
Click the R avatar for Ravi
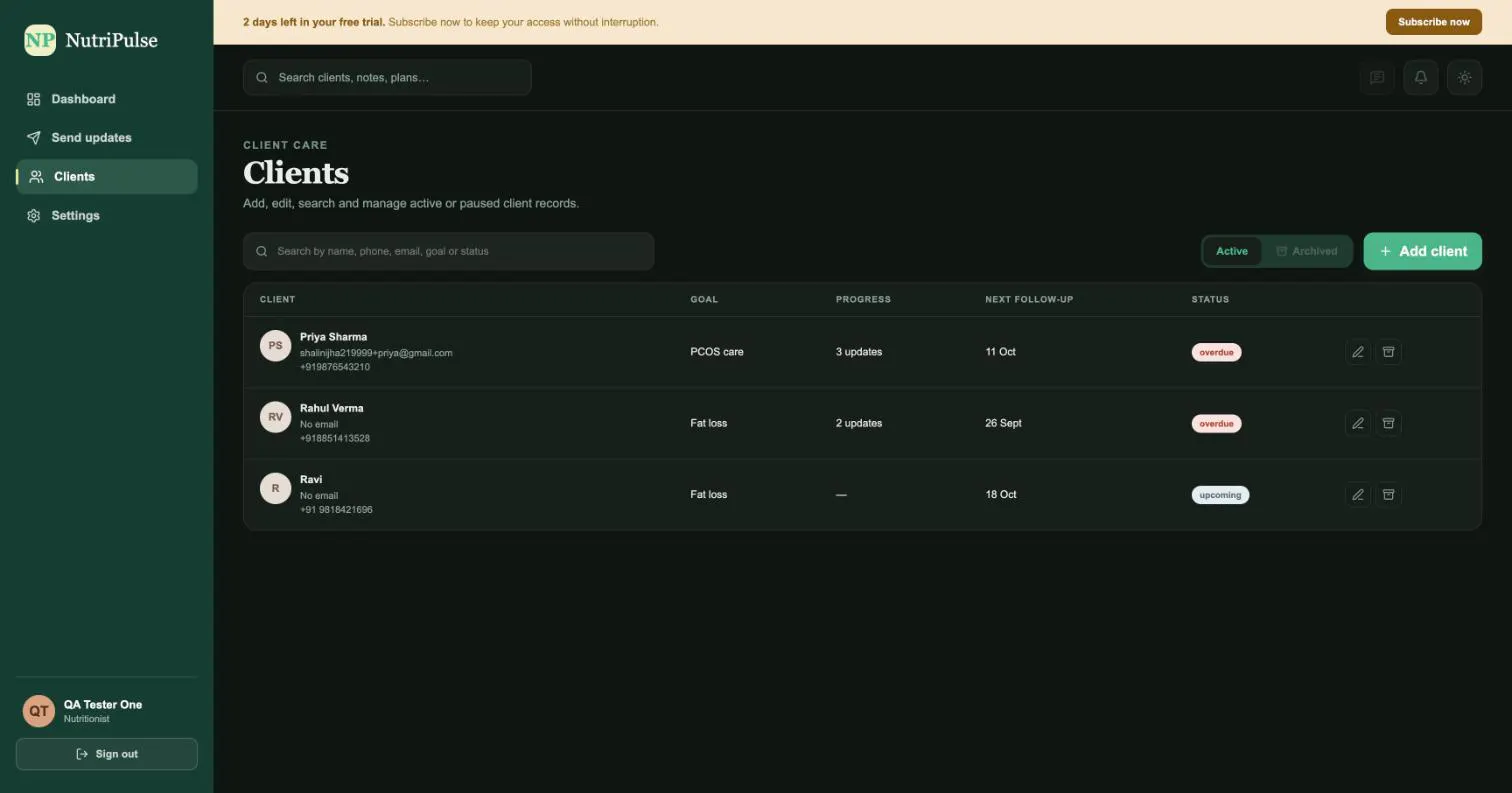tap(276, 488)
